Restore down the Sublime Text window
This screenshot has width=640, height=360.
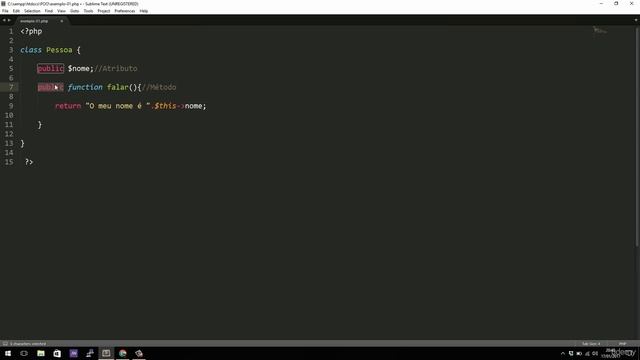tap(616, 4)
